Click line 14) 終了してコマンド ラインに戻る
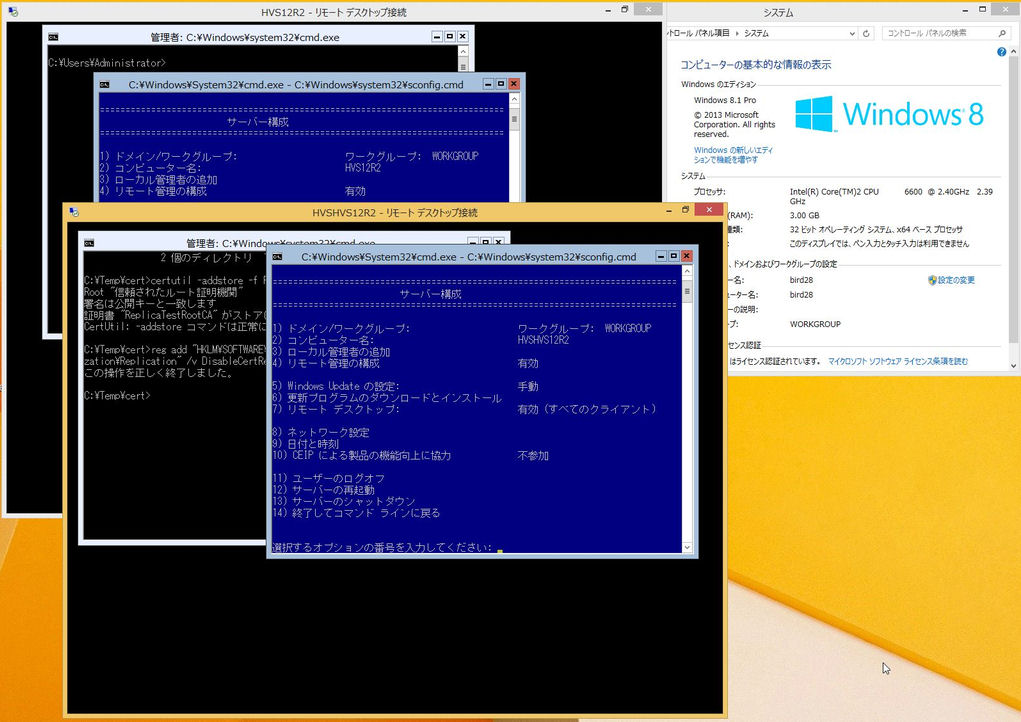The height and width of the screenshot is (722, 1021). (x=356, y=513)
